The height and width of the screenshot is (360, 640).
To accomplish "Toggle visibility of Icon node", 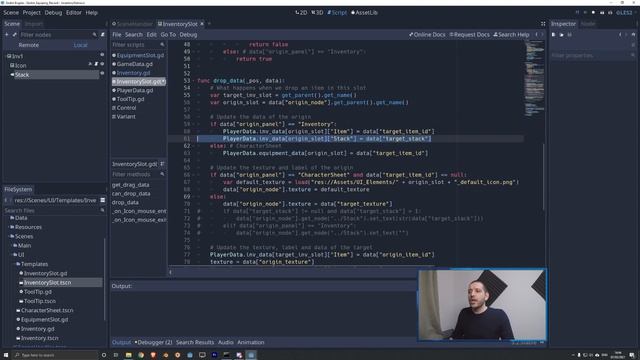I will click(x=102, y=64).
